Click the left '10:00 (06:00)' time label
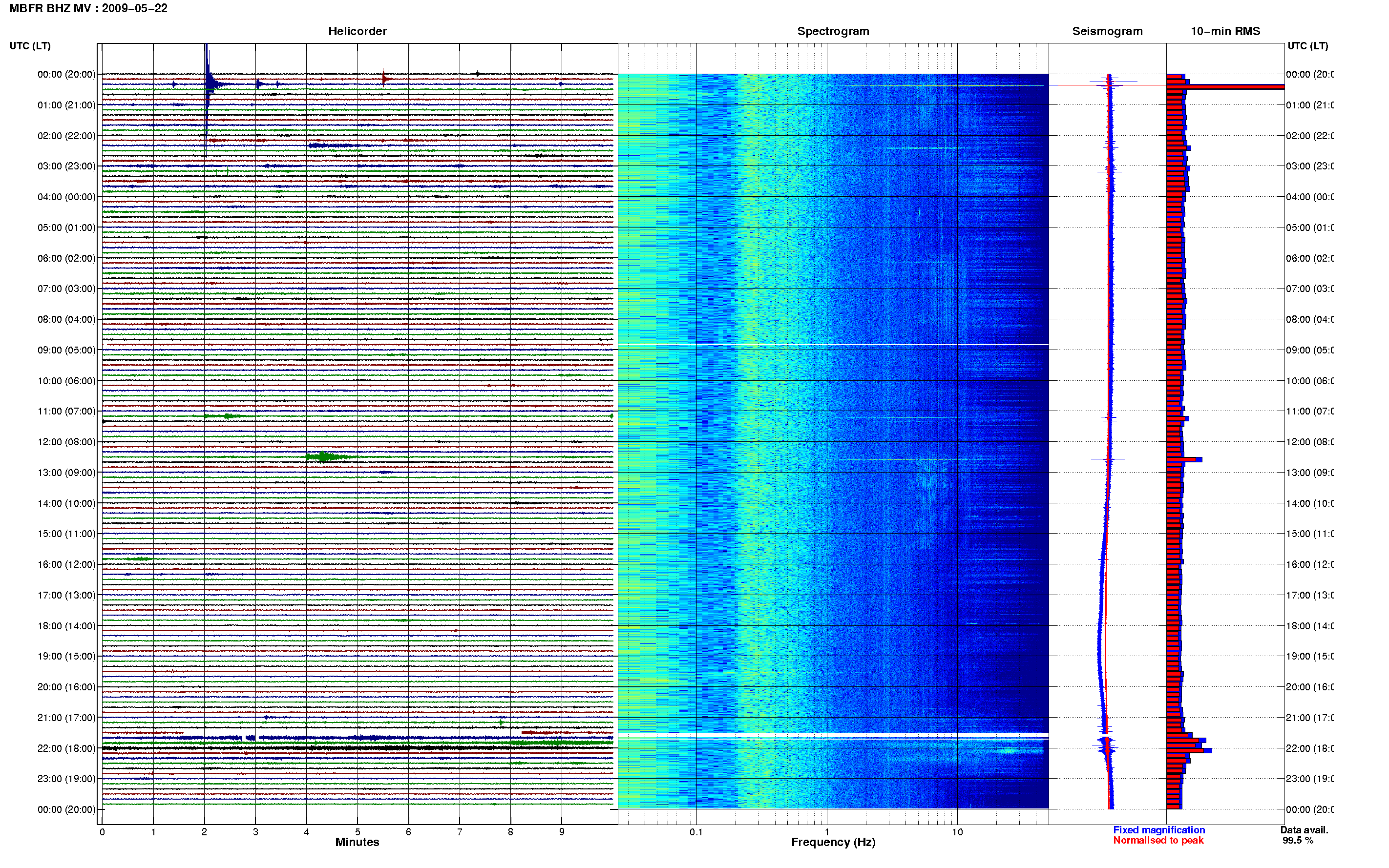 point(66,381)
